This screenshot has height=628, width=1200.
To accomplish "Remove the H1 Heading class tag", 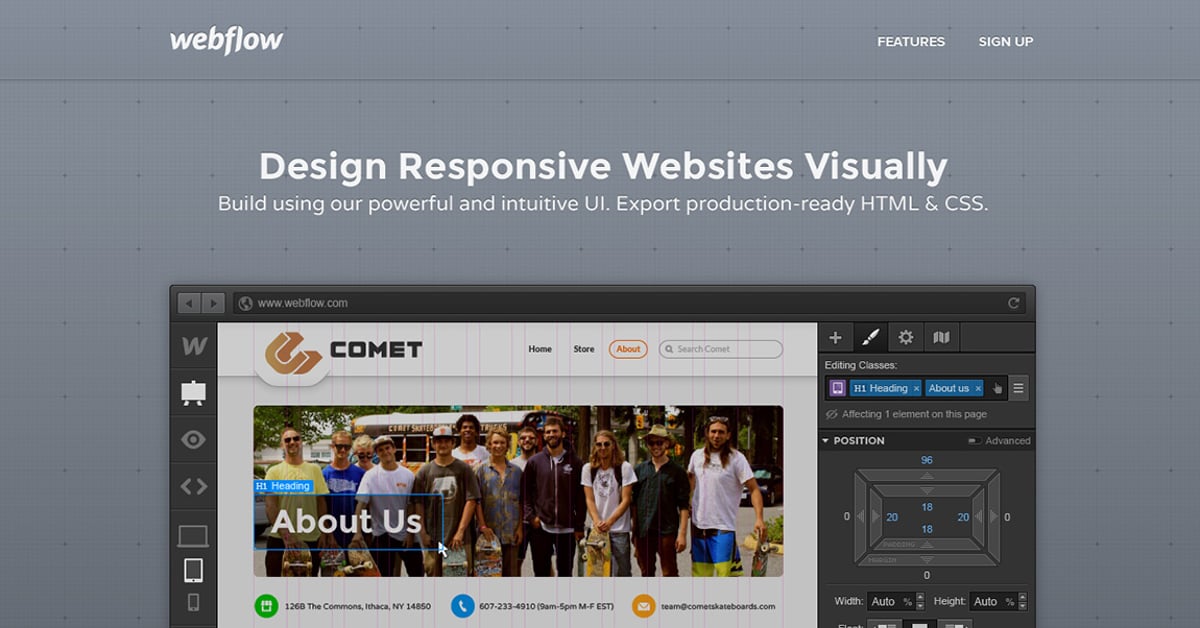I will coord(916,389).
